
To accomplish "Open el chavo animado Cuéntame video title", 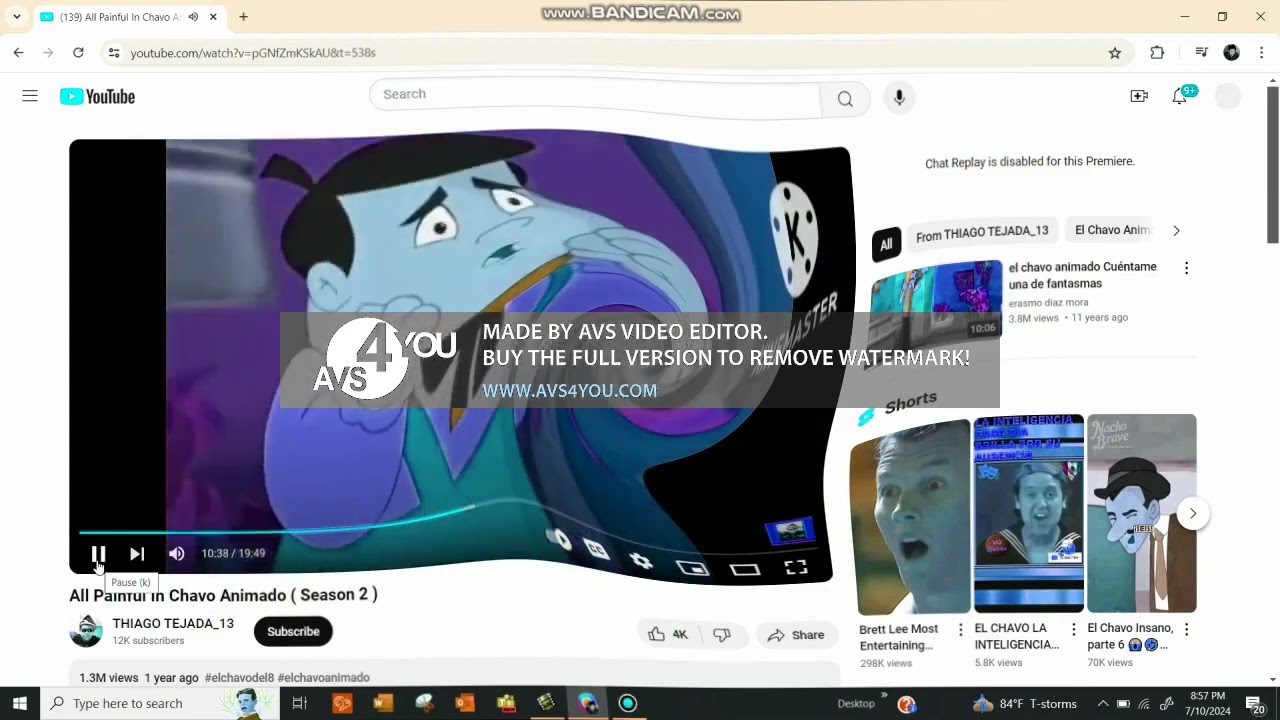I will [1083, 275].
